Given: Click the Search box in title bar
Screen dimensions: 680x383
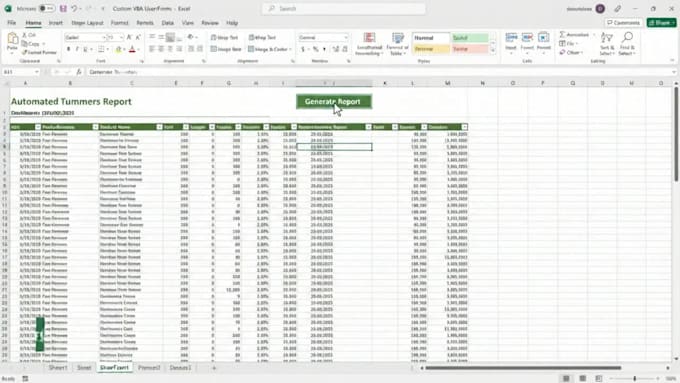Looking at the screenshot, I should click(x=343, y=9).
